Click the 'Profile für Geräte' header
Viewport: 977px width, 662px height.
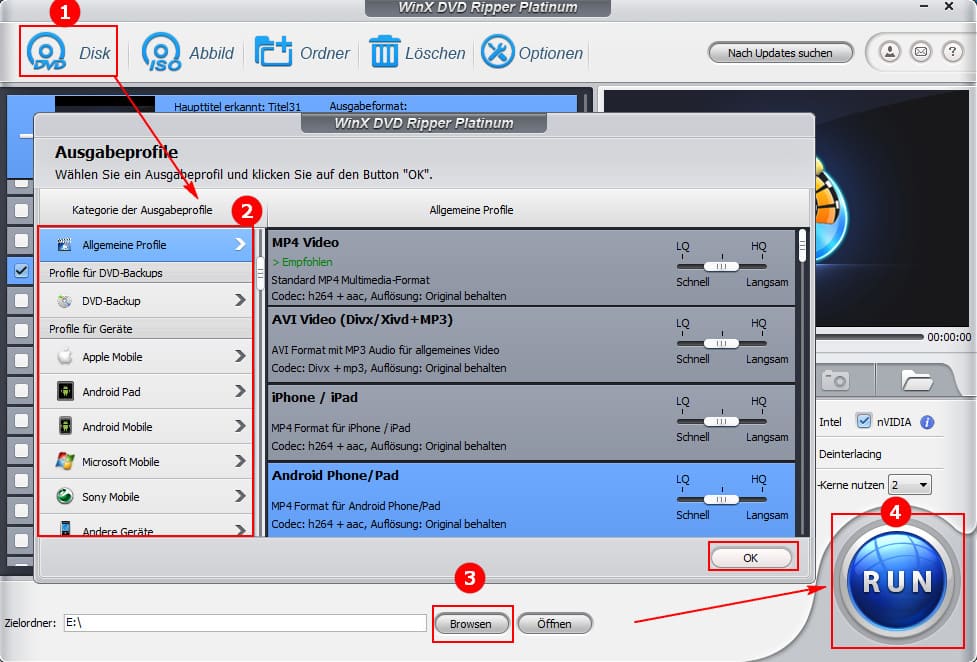146,329
